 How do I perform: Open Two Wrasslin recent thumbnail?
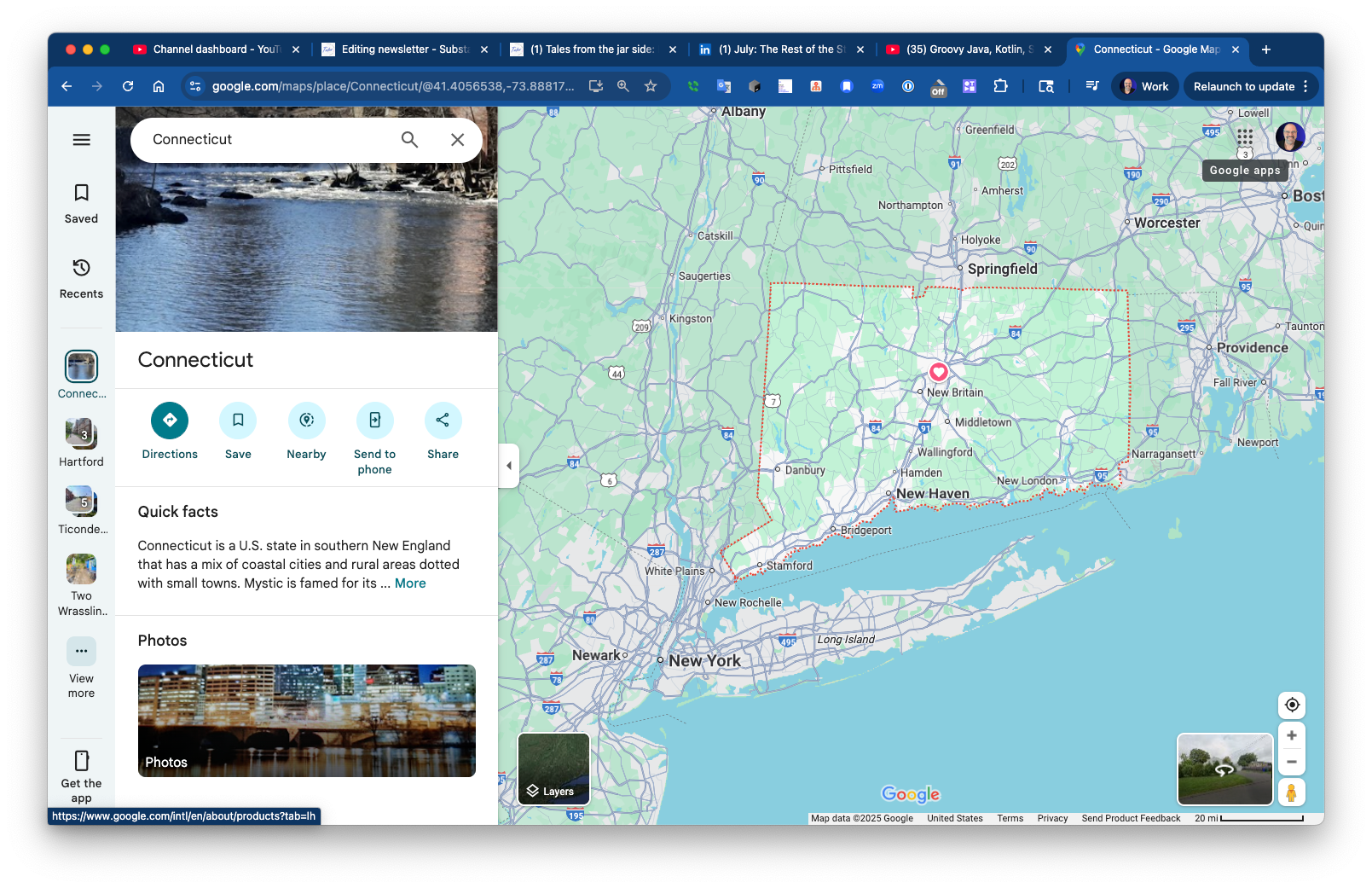click(82, 584)
